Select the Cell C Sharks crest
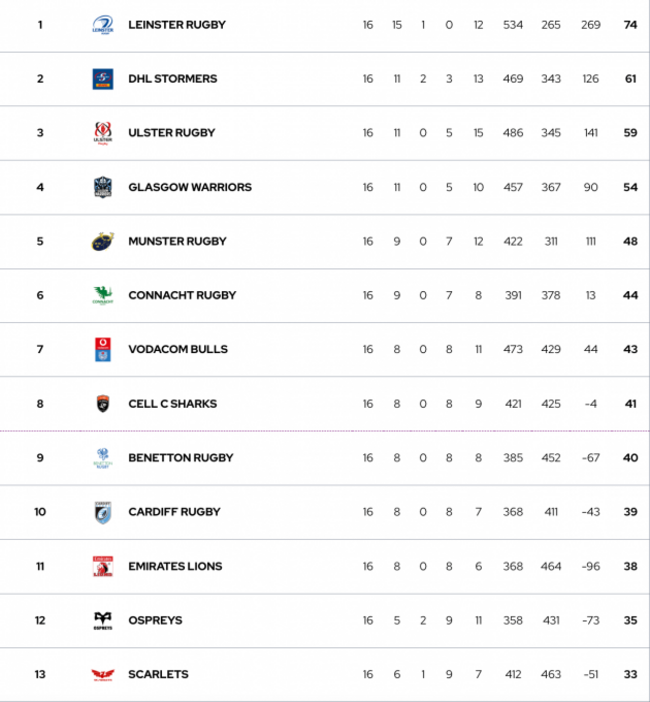The image size is (650, 702). coord(103,404)
